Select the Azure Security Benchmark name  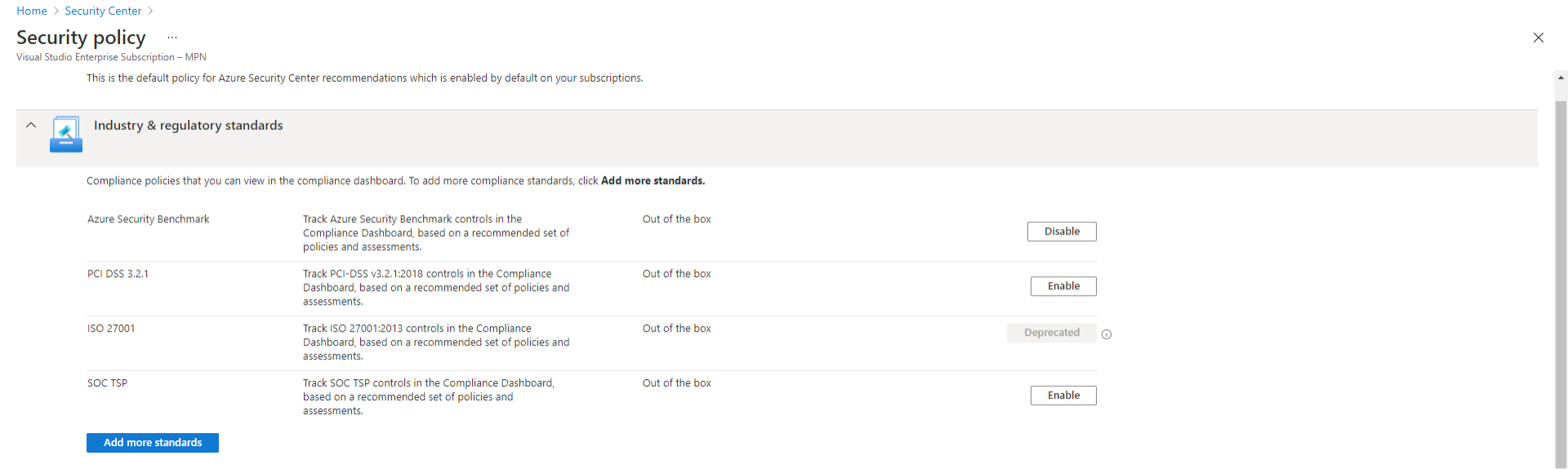tap(148, 219)
